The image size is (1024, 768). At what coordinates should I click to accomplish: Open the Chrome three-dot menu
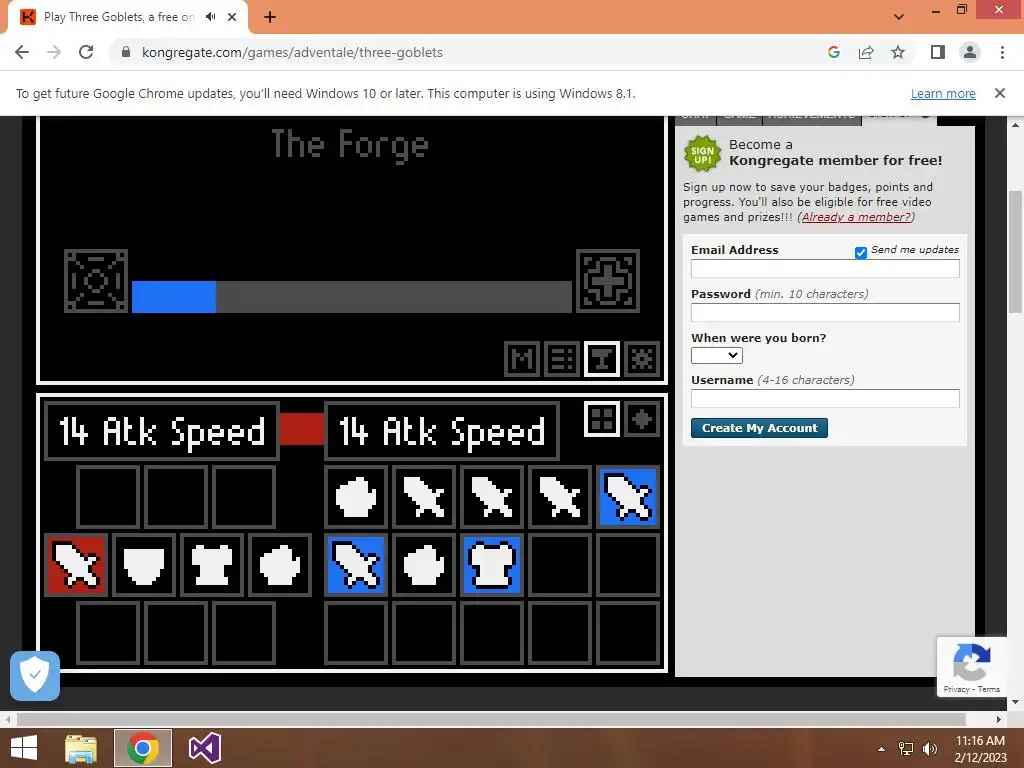point(1002,52)
